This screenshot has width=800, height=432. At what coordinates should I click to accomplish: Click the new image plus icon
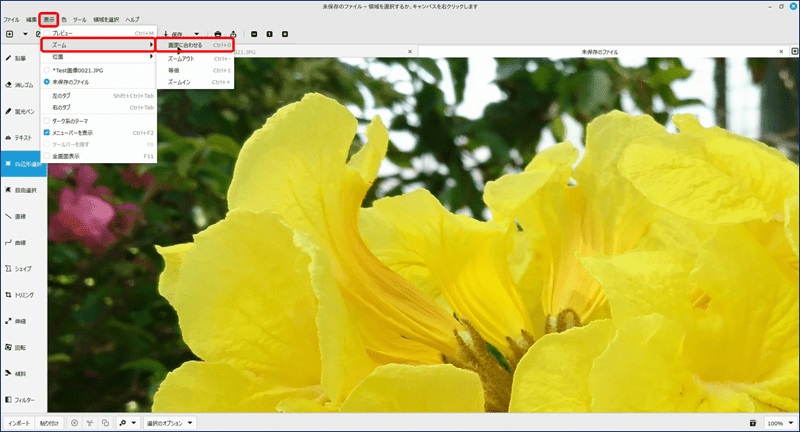click(x=10, y=34)
